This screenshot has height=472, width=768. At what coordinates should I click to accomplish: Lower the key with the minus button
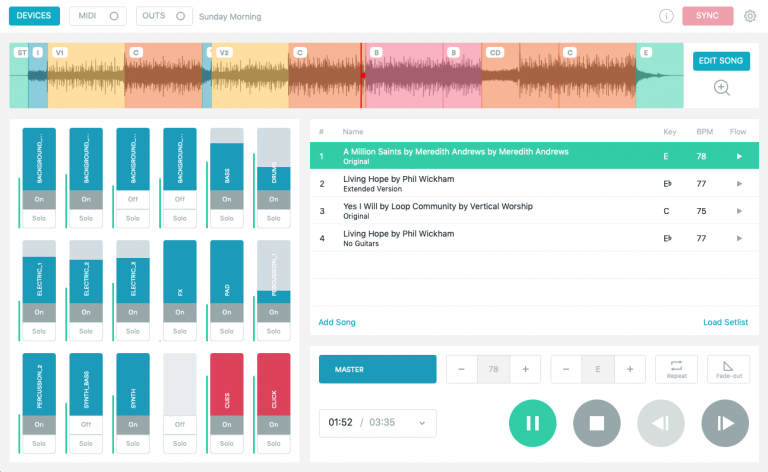click(566, 370)
